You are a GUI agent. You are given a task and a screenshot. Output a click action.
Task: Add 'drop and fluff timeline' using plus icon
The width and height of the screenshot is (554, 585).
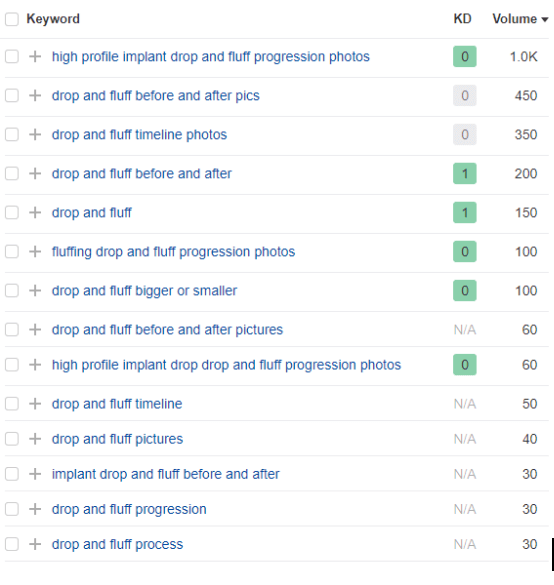click(x=35, y=404)
